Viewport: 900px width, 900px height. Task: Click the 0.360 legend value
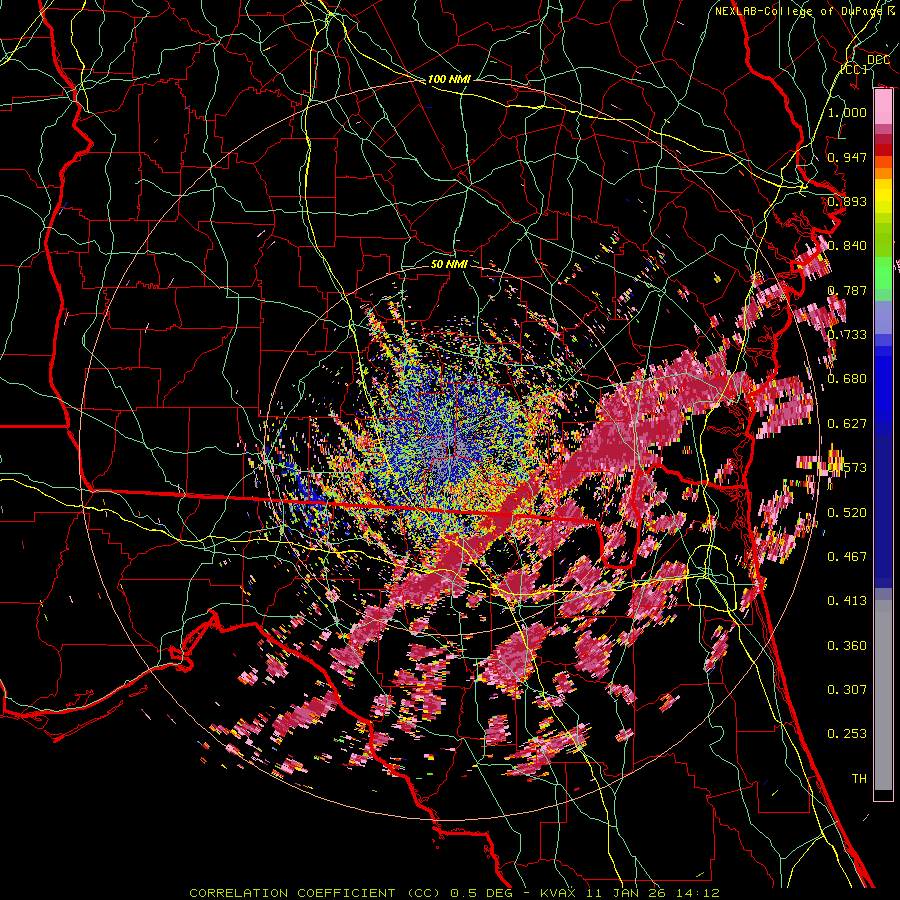coord(847,646)
